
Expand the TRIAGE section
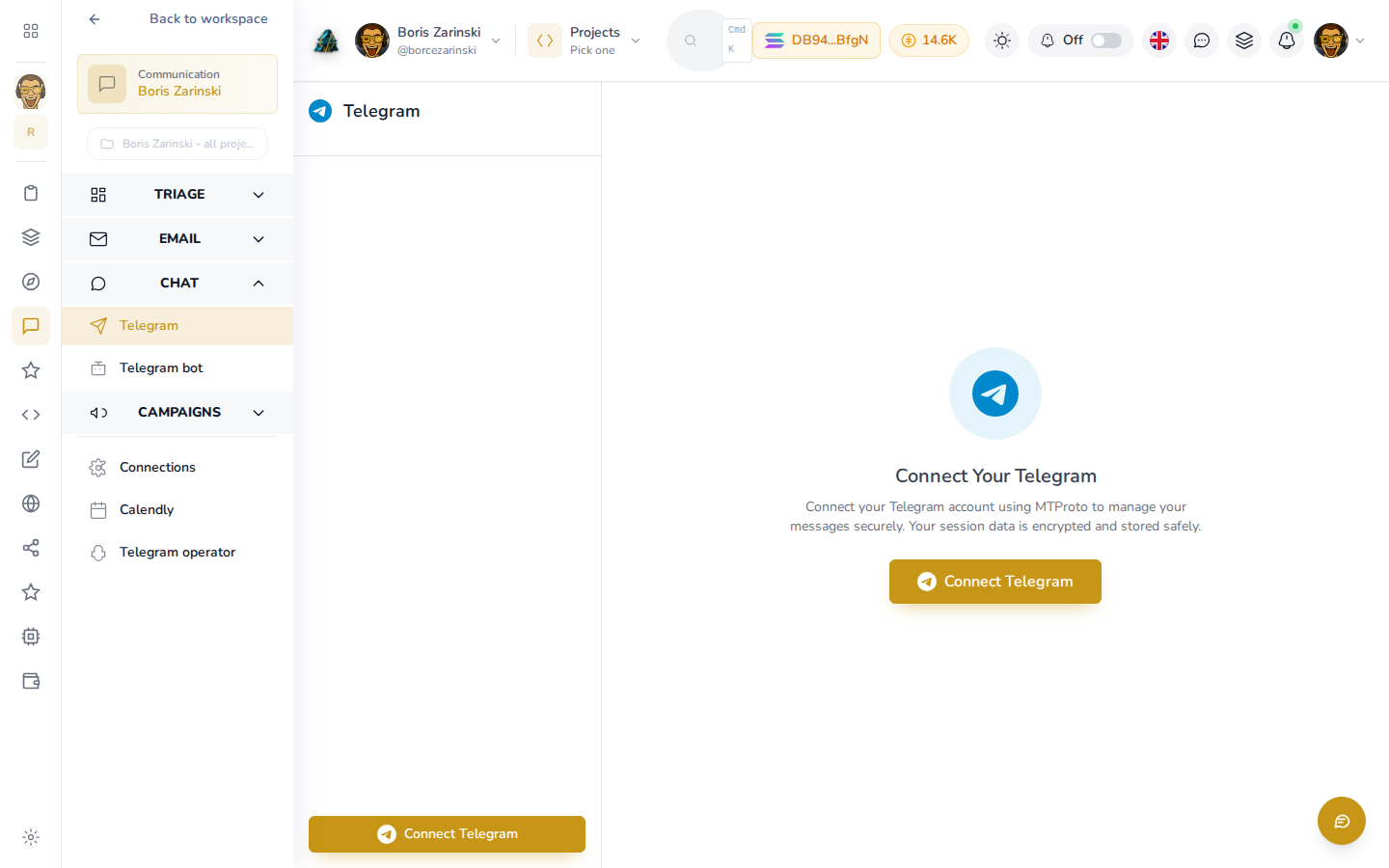(177, 195)
